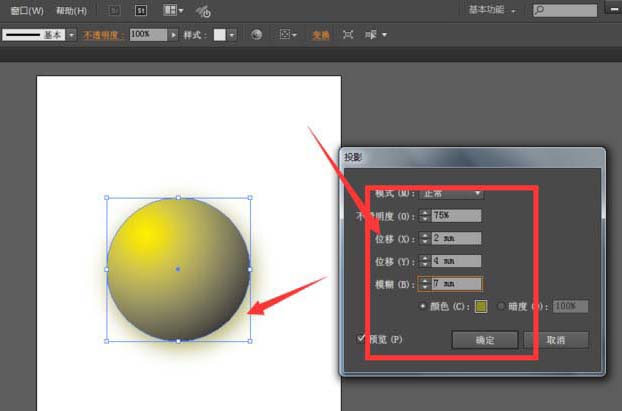Click the yellow gradient sphere on canvas
Image resolution: width=622 pixels, height=411 pixels.
[179, 269]
